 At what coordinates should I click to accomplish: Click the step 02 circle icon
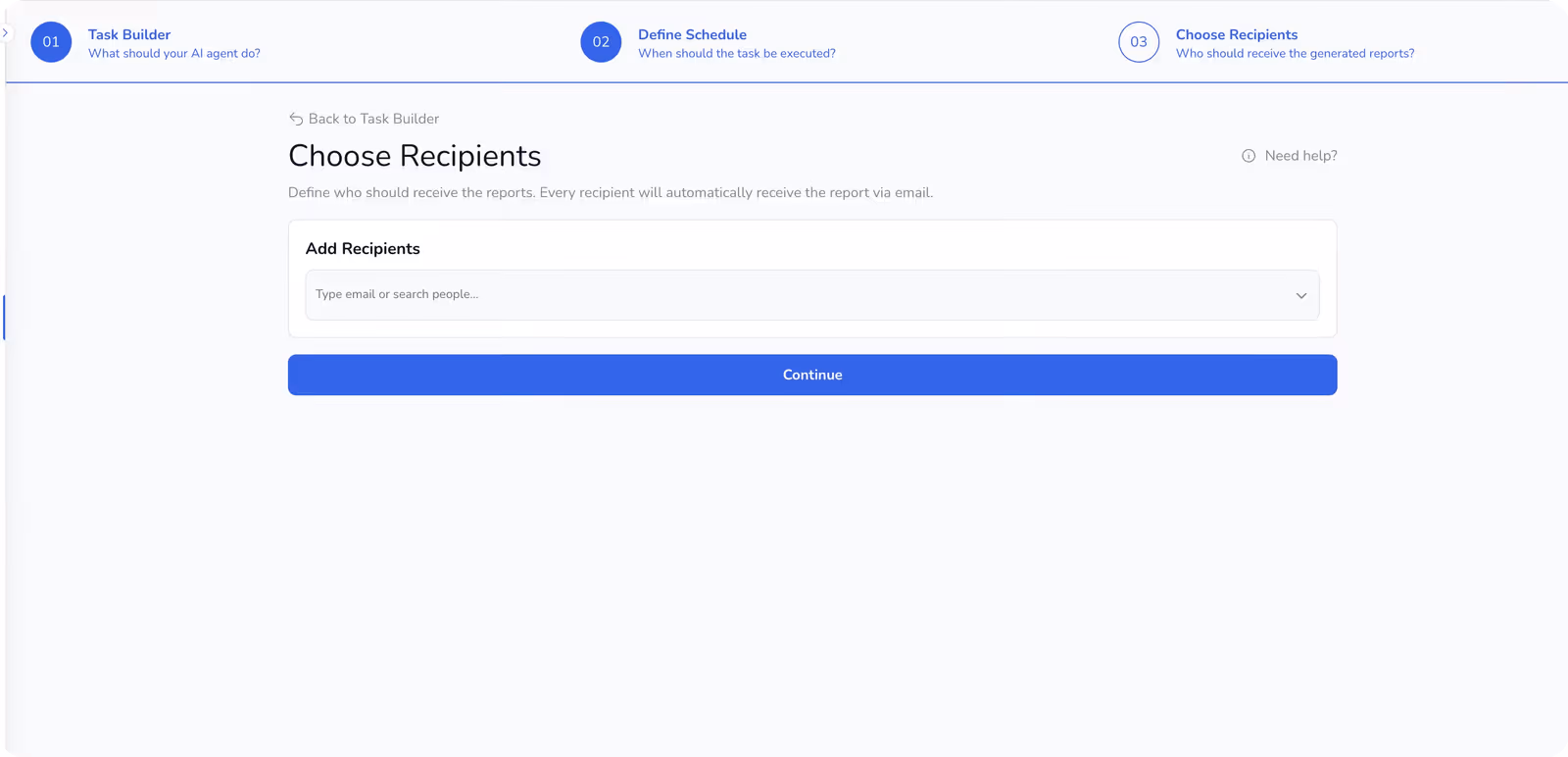point(601,42)
